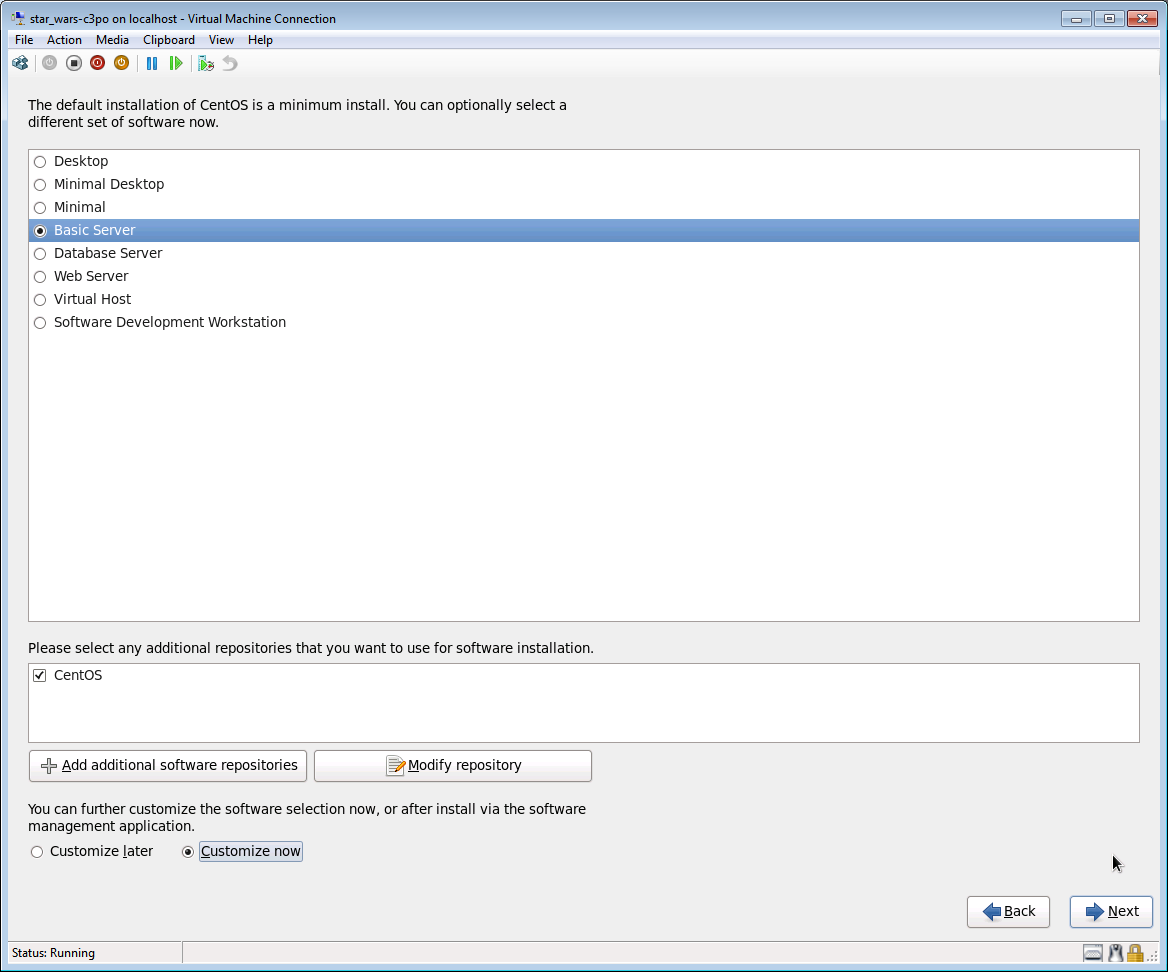
Task: Click the Virtual Machine Connection title bar icon
Action: click(18, 19)
